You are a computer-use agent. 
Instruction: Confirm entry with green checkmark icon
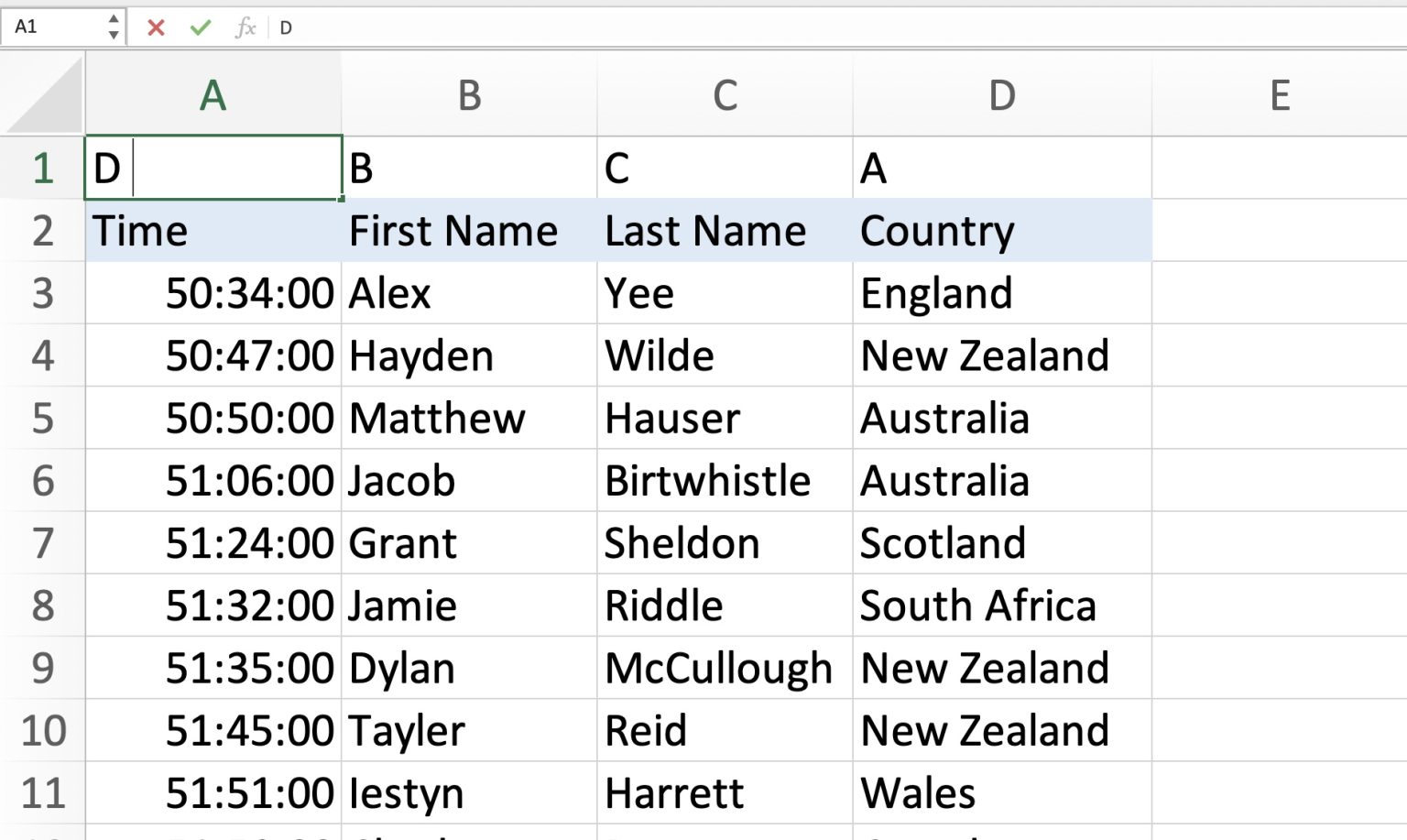(x=200, y=27)
